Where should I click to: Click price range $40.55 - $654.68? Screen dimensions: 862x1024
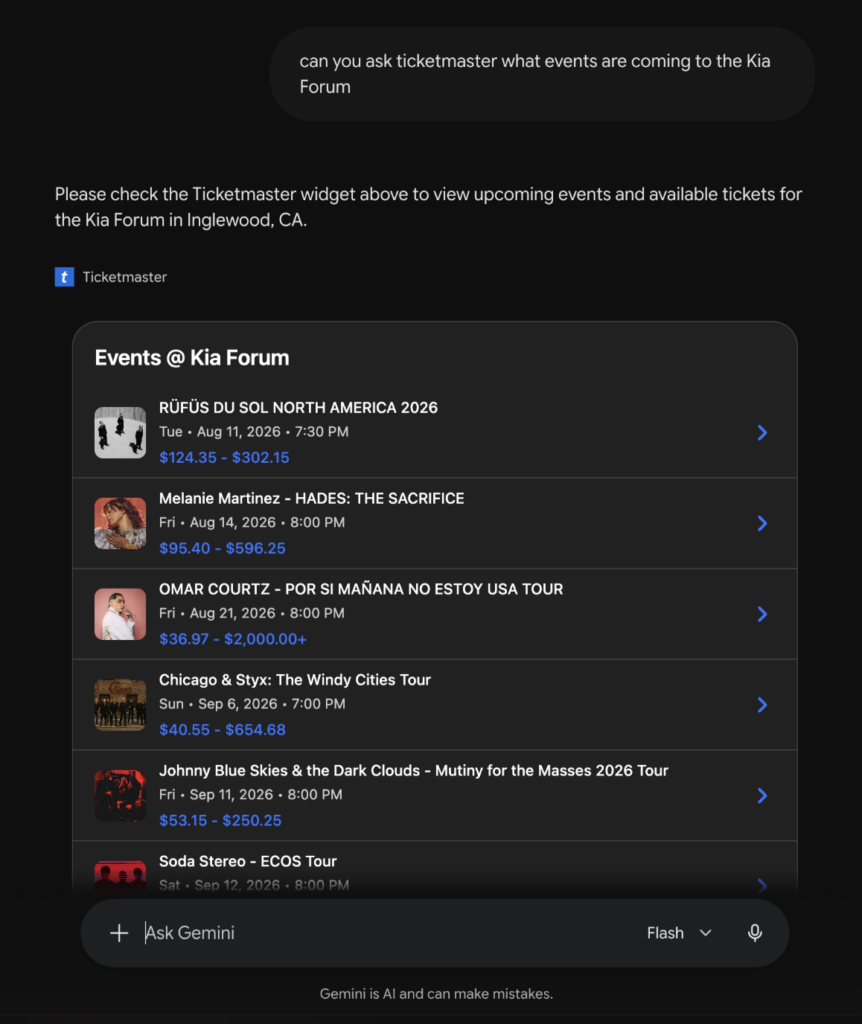(222, 729)
